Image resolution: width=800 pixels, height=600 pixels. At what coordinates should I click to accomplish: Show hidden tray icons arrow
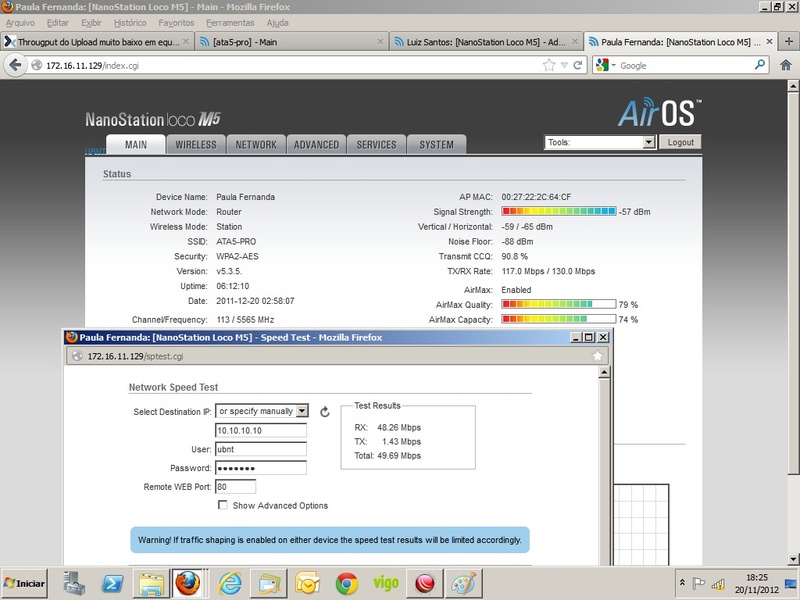(x=682, y=582)
